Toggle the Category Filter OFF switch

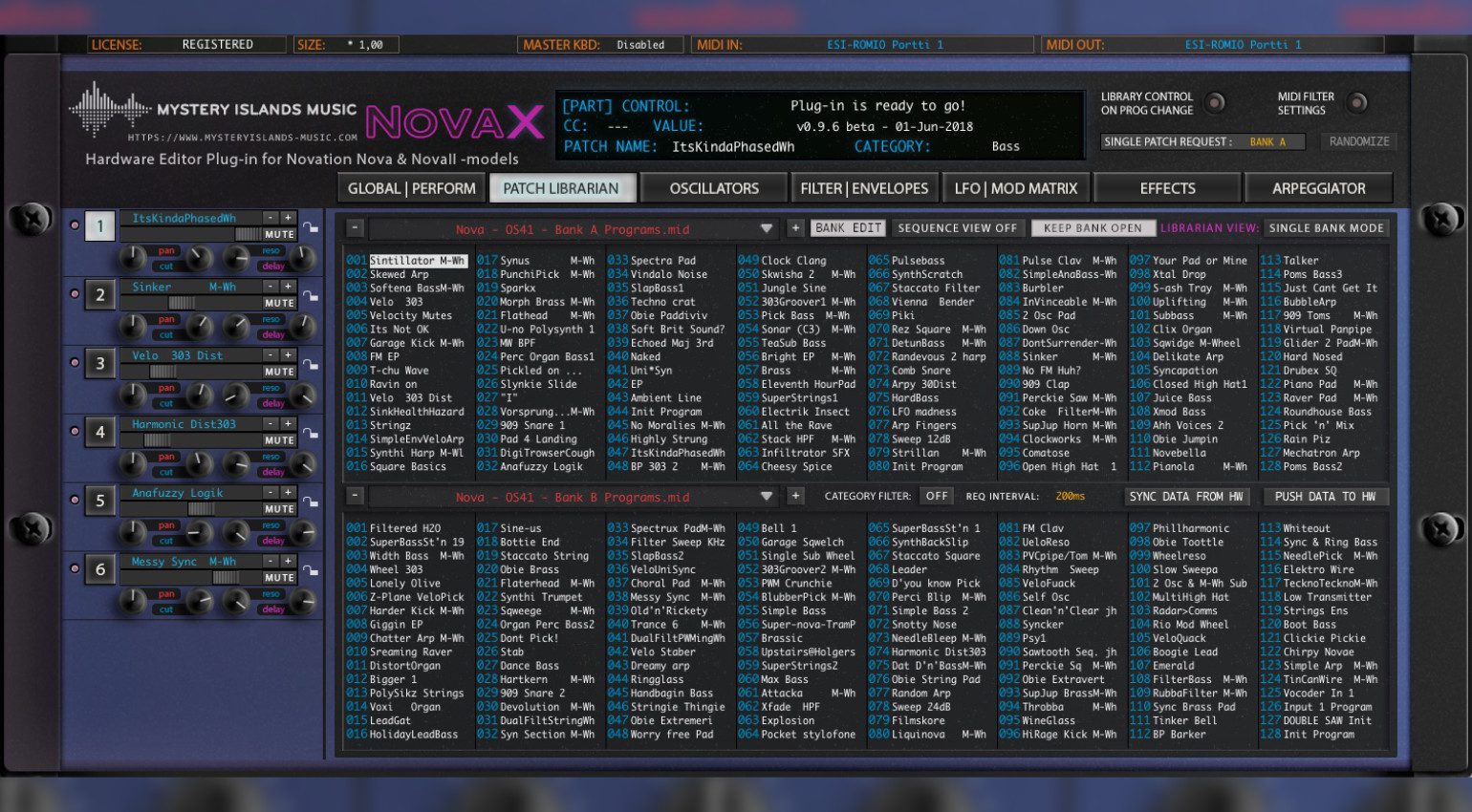click(x=937, y=496)
